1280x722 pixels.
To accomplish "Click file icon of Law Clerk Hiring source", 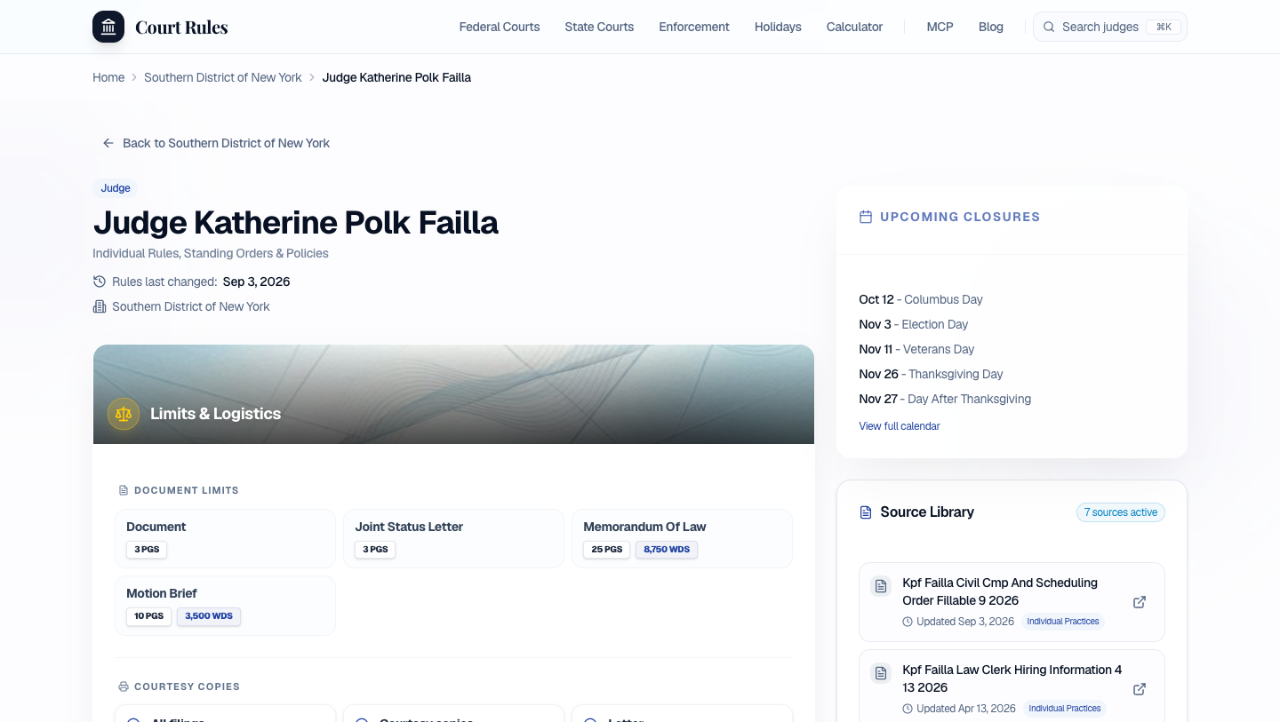I will 881,673.
